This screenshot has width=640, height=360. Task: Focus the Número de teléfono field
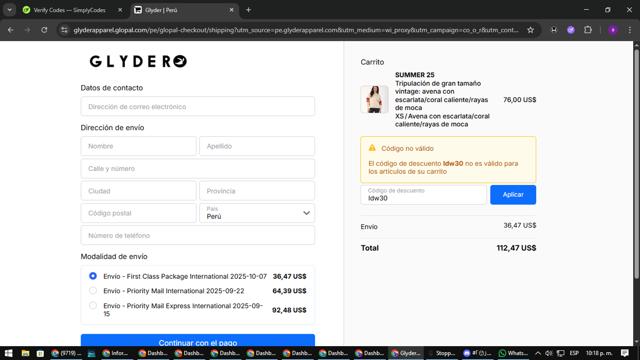198,236
